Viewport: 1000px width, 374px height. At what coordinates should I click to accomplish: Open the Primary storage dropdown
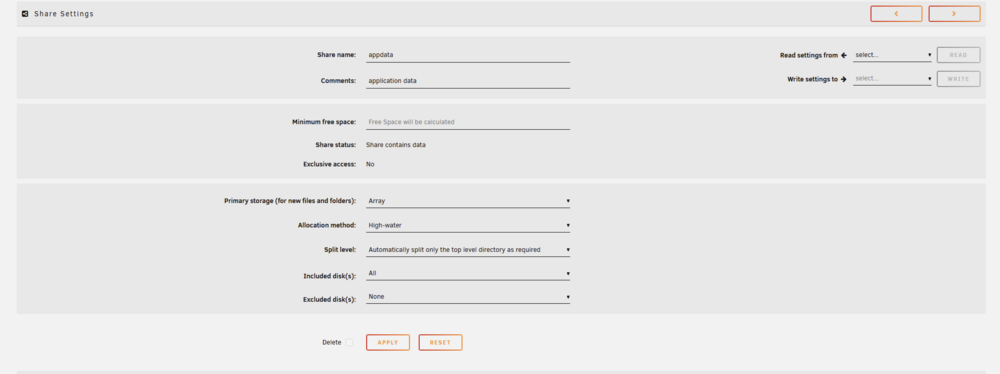(467, 201)
